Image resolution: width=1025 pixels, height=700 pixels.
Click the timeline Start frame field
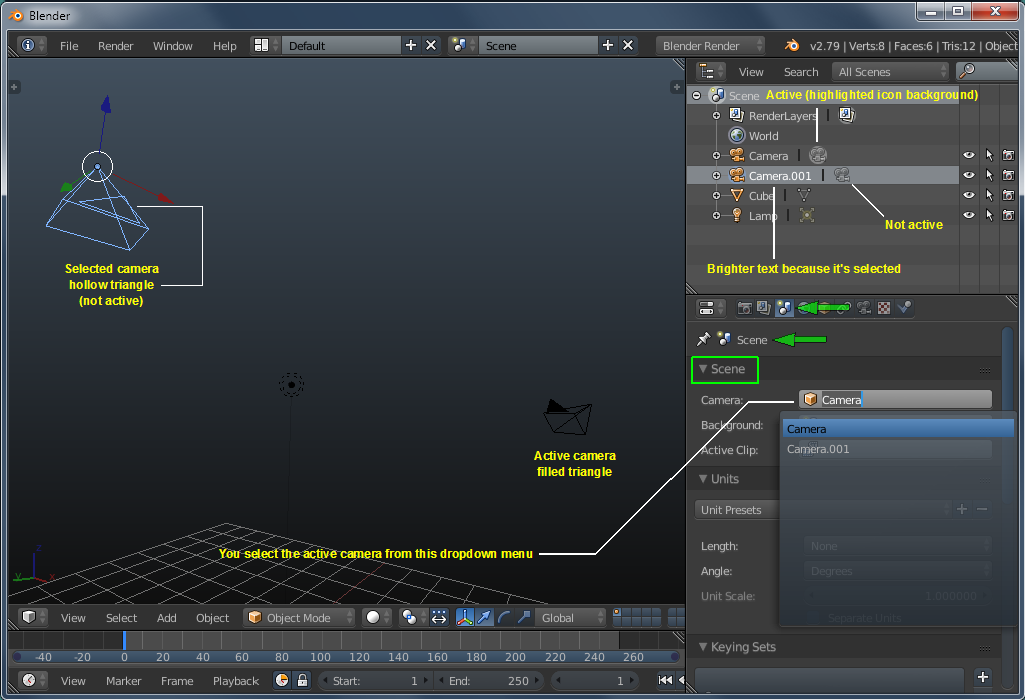pyautogui.click(x=375, y=680)
